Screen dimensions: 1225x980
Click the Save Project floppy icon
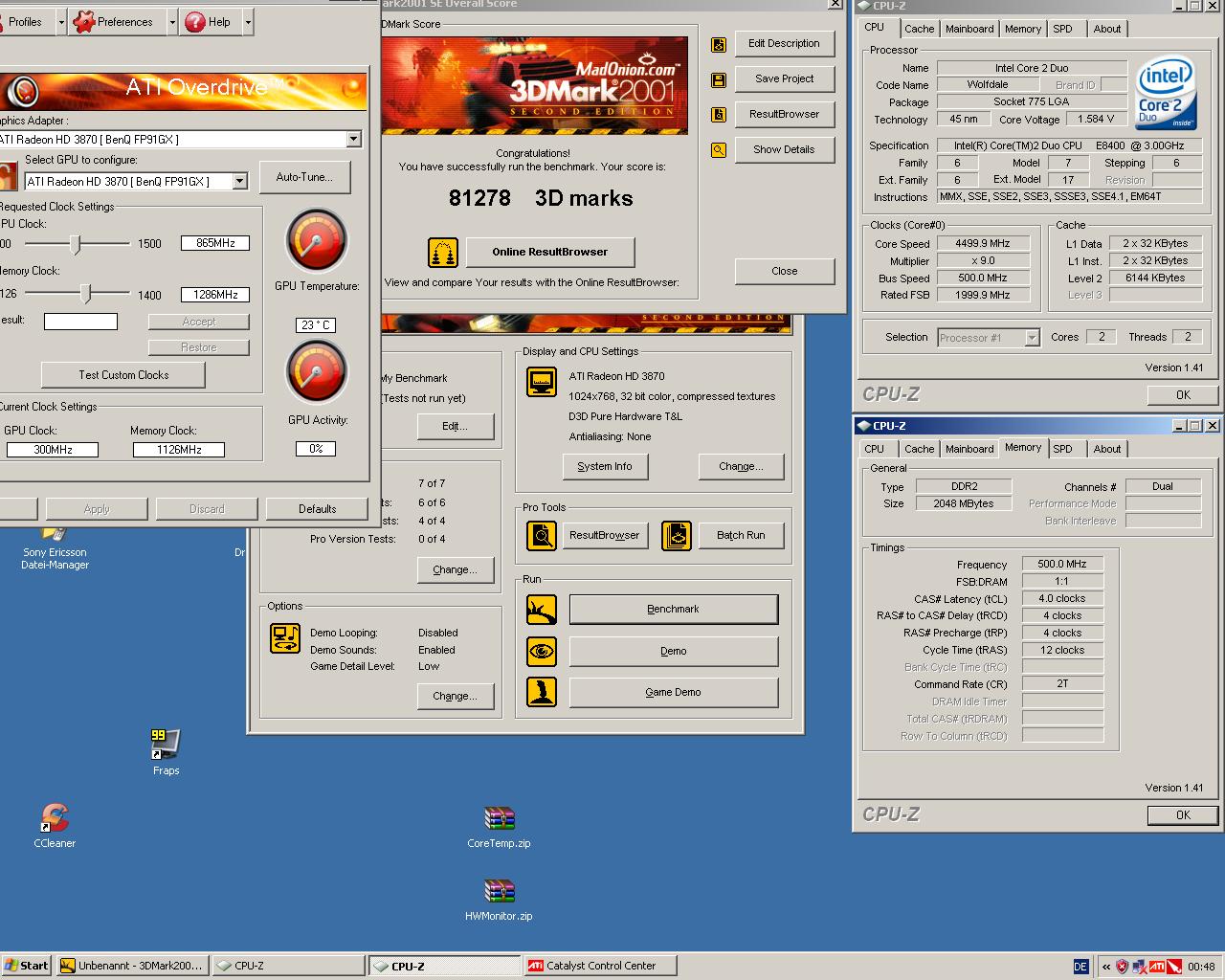coord(719,79)
